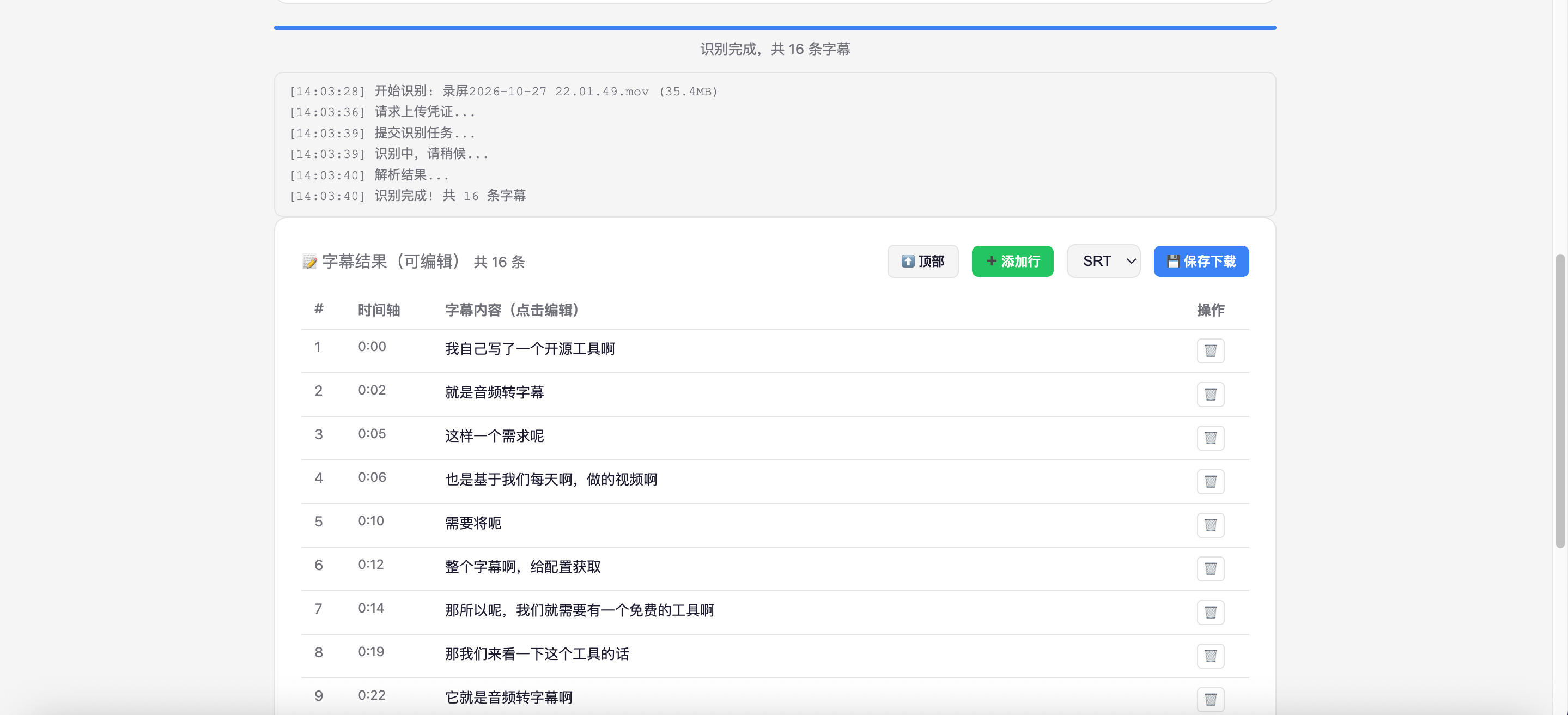
Task: Click the blue 保存下载 button
Action: point(1201,261)
